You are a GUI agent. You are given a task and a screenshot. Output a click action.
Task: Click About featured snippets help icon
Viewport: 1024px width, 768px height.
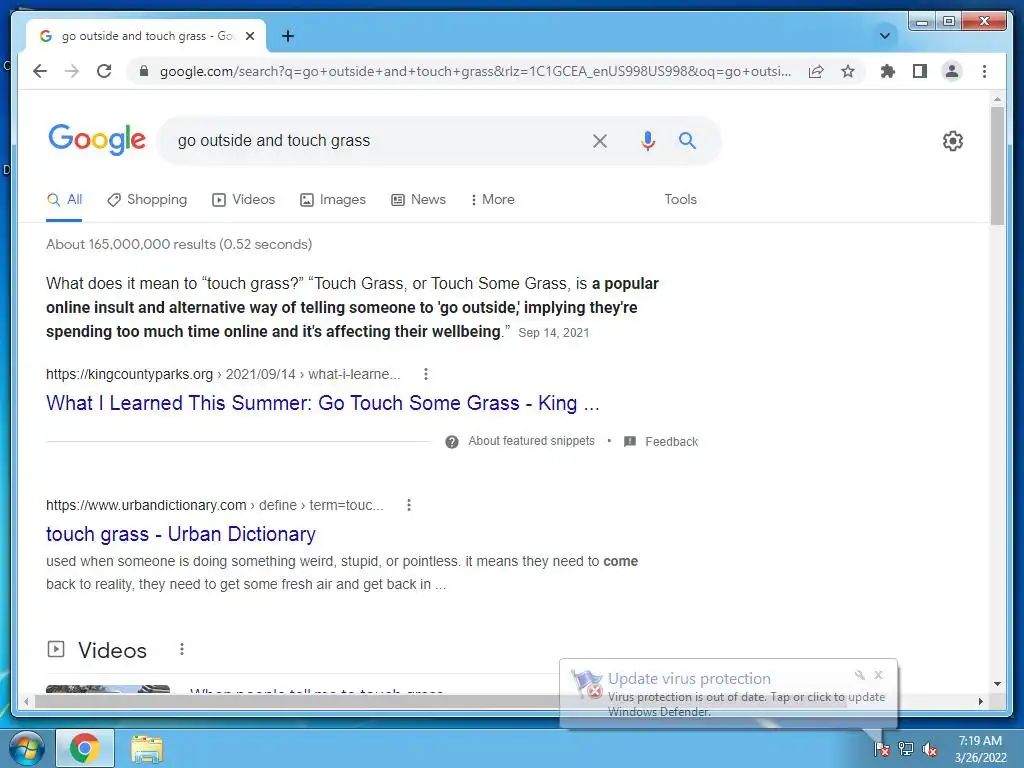tap(452, 442)
